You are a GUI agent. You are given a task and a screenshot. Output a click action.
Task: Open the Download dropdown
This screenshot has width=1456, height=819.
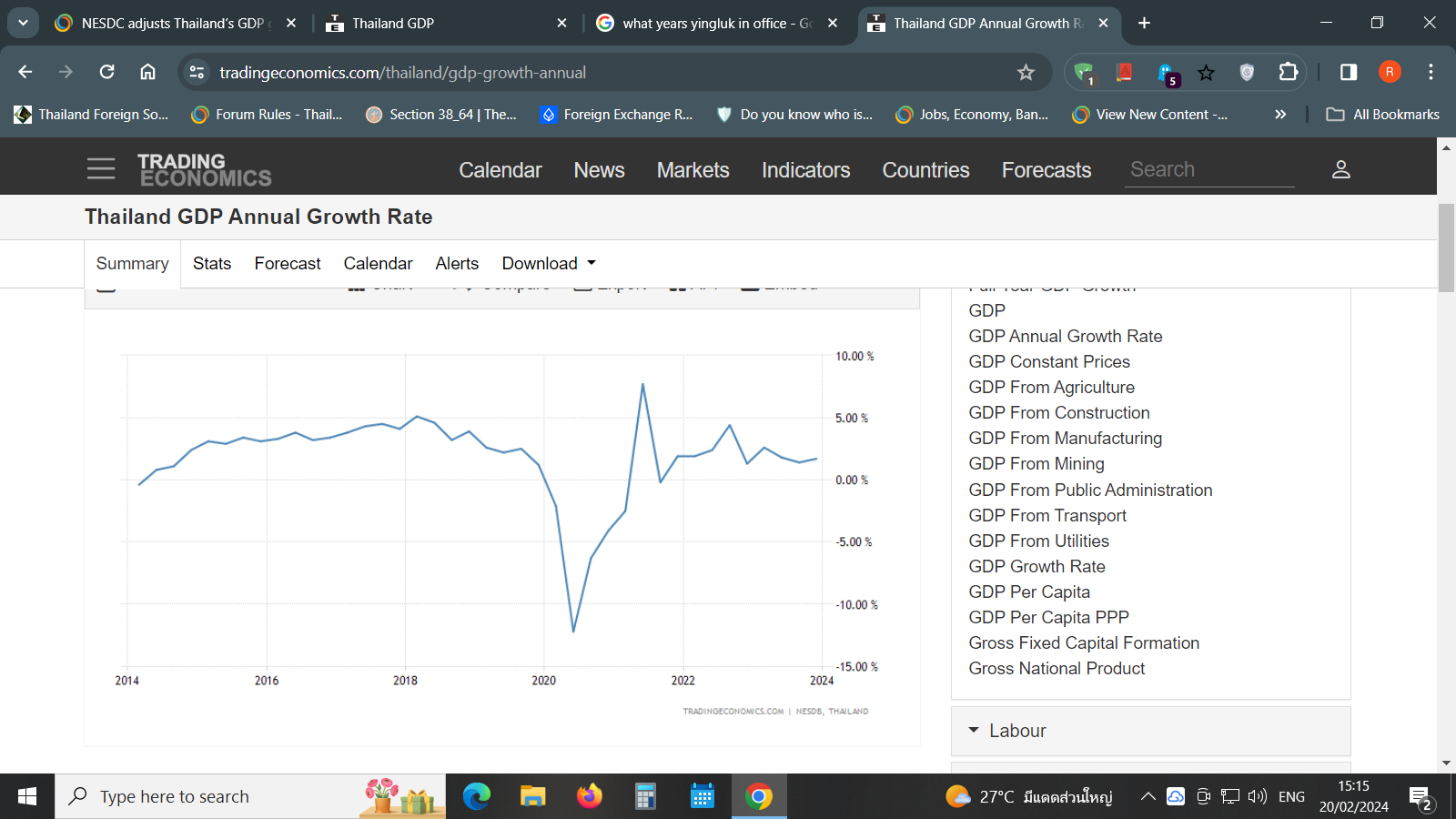[x=549, y=263]
